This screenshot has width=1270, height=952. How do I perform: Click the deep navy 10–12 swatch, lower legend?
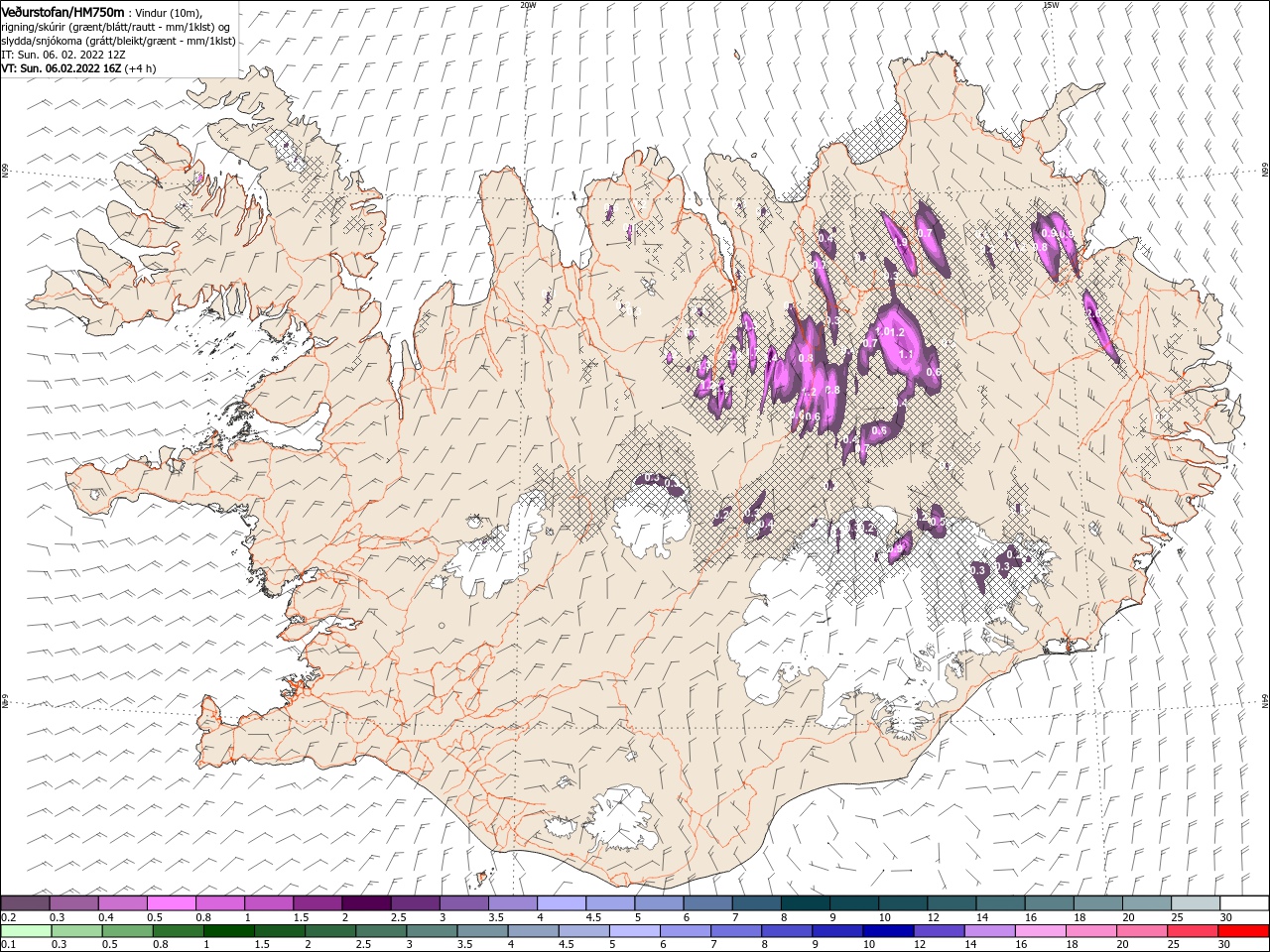click(888, 931)
